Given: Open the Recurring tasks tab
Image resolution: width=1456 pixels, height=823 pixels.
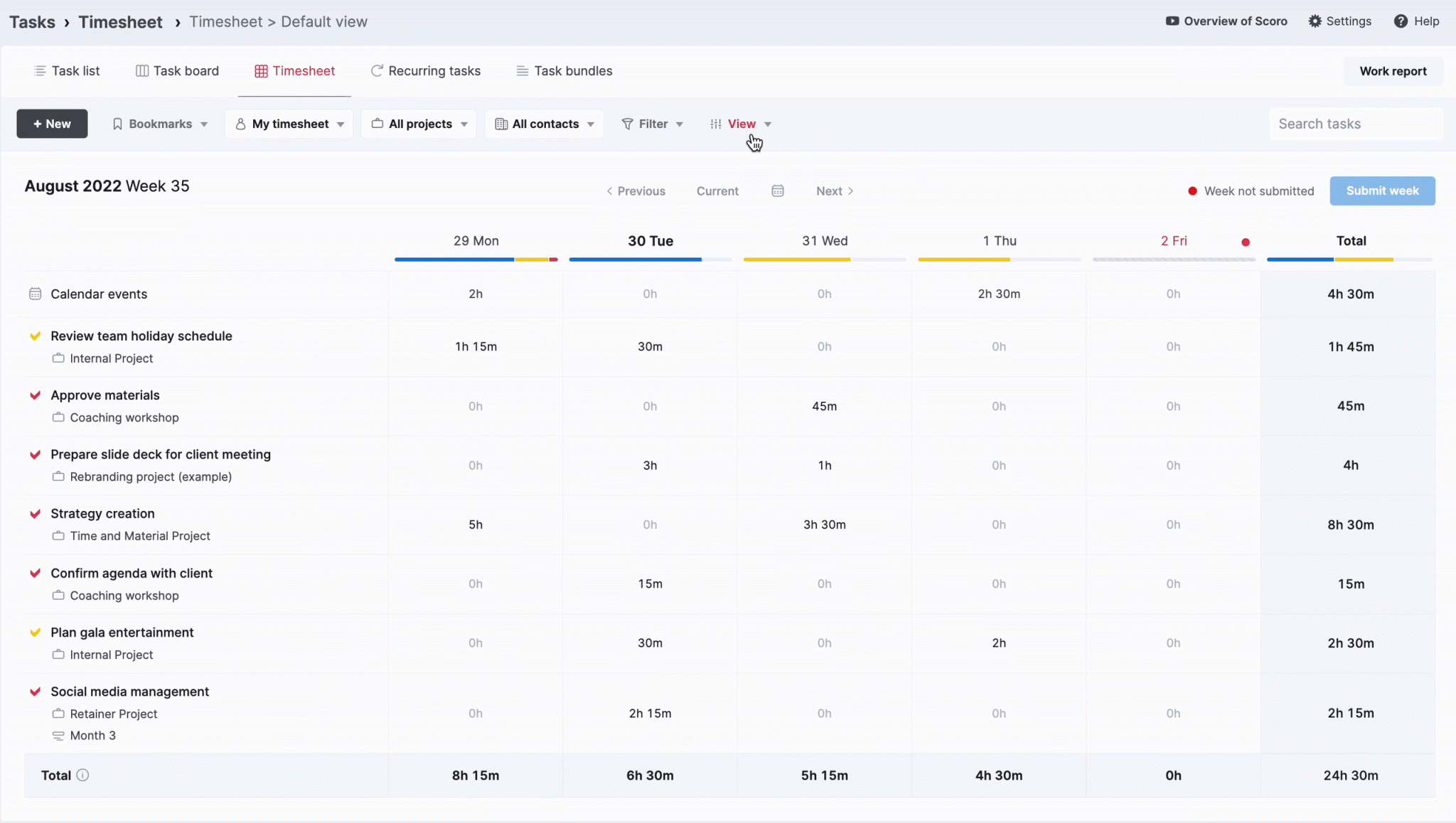Looking at the screenshot, I should 425,71.
